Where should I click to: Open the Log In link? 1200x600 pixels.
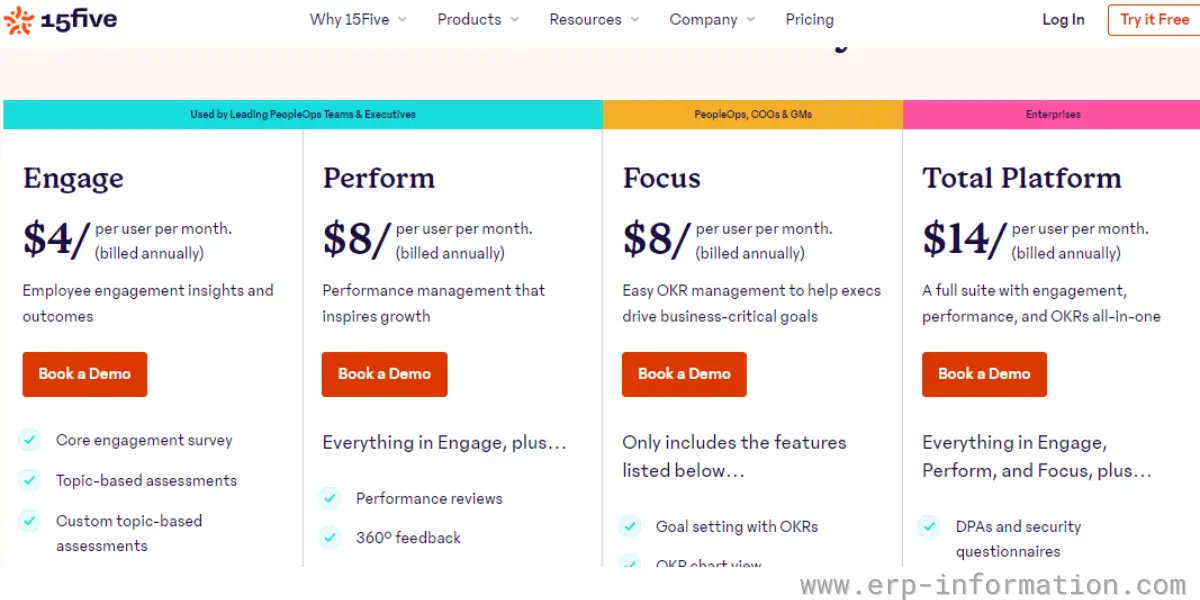1063,20
